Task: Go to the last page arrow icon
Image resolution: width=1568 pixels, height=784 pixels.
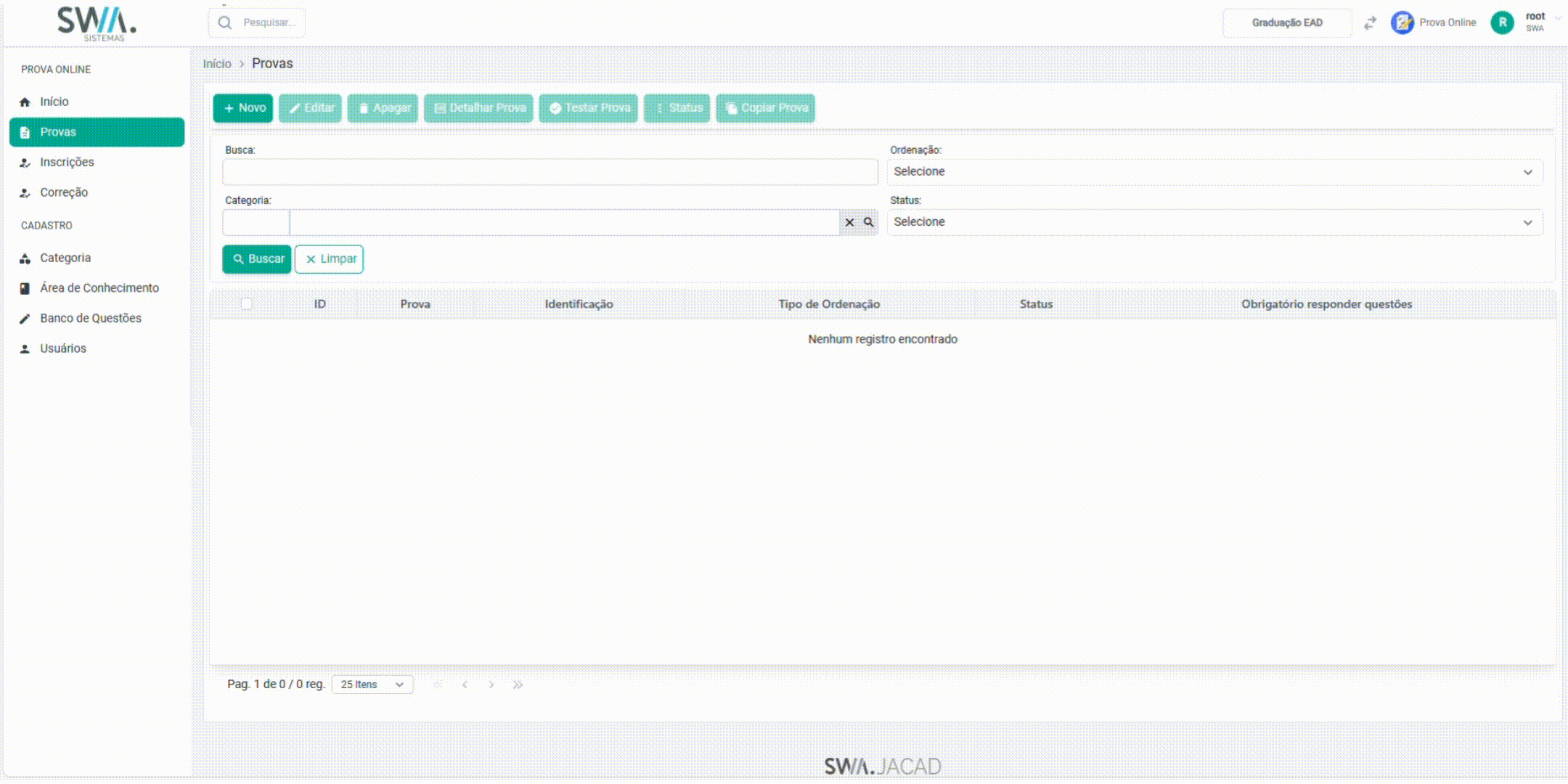Action: coord(518,685)
